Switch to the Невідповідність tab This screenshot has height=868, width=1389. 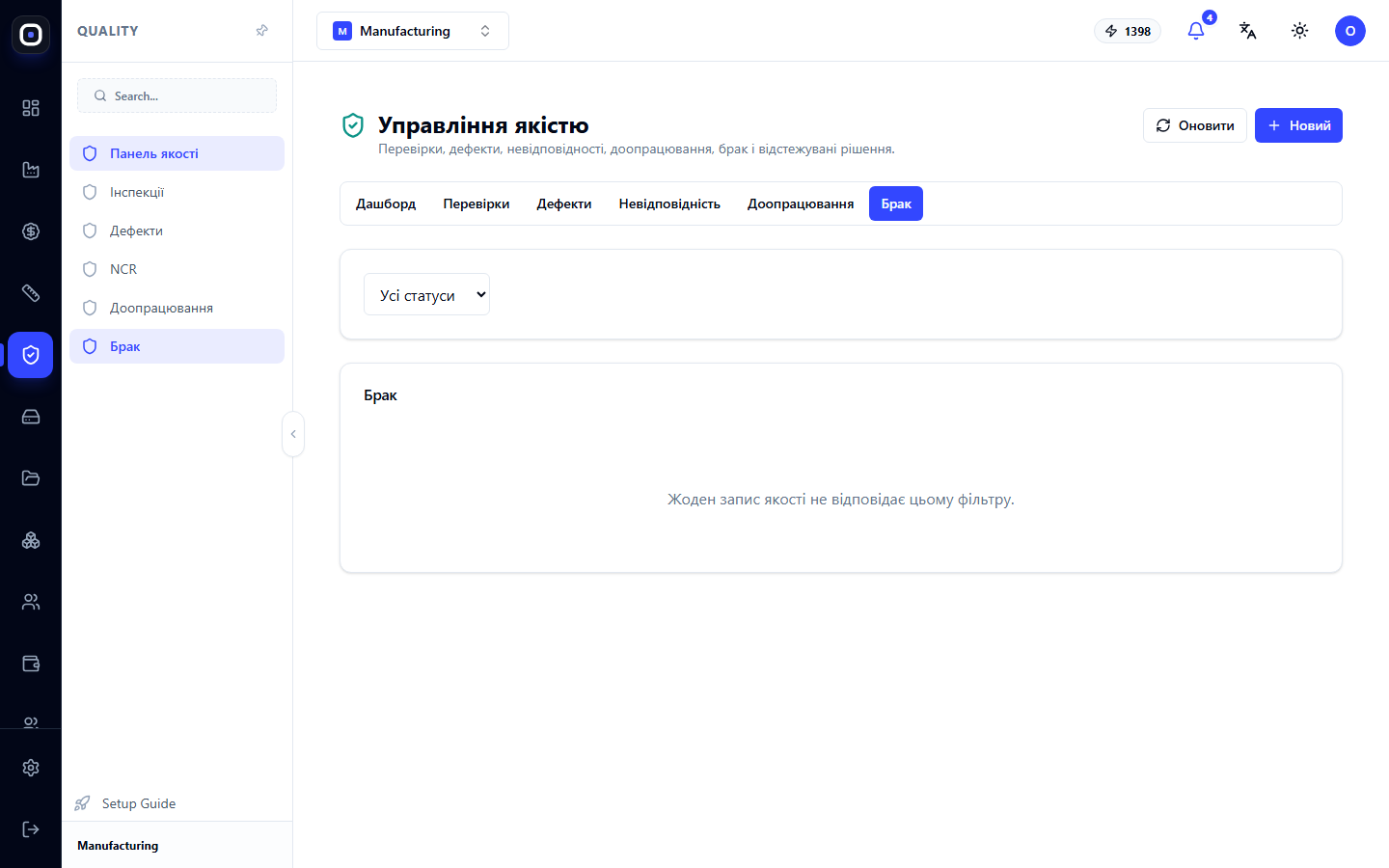(x=669, y=203)
